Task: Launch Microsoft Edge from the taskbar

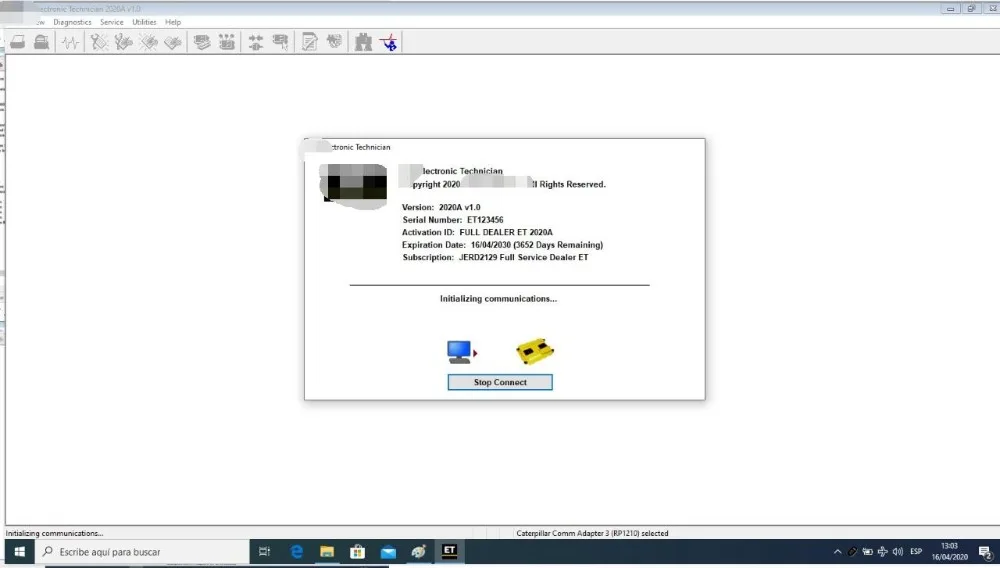Action: click(x=297, y=552)
